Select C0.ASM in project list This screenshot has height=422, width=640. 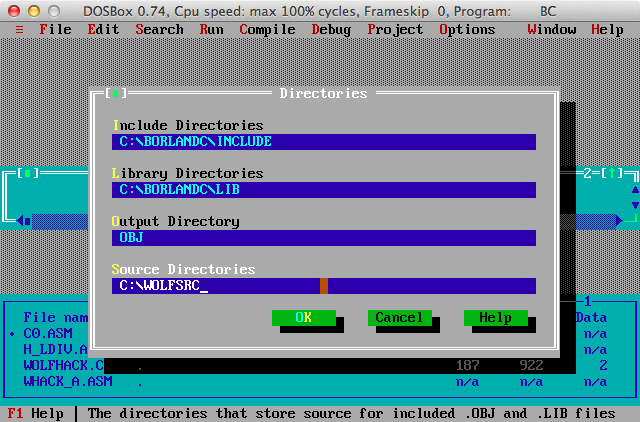point(48,333)
